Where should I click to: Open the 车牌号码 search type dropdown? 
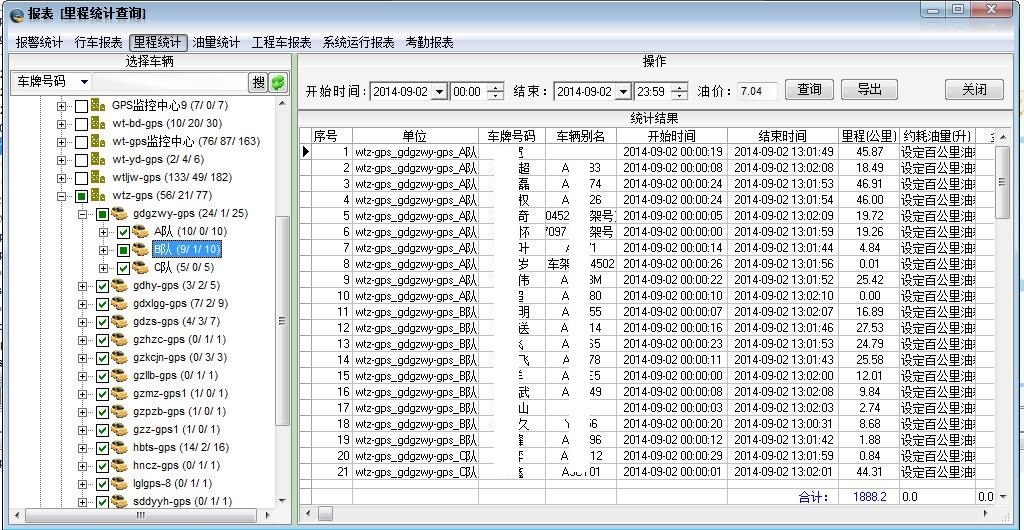point(84,82)
